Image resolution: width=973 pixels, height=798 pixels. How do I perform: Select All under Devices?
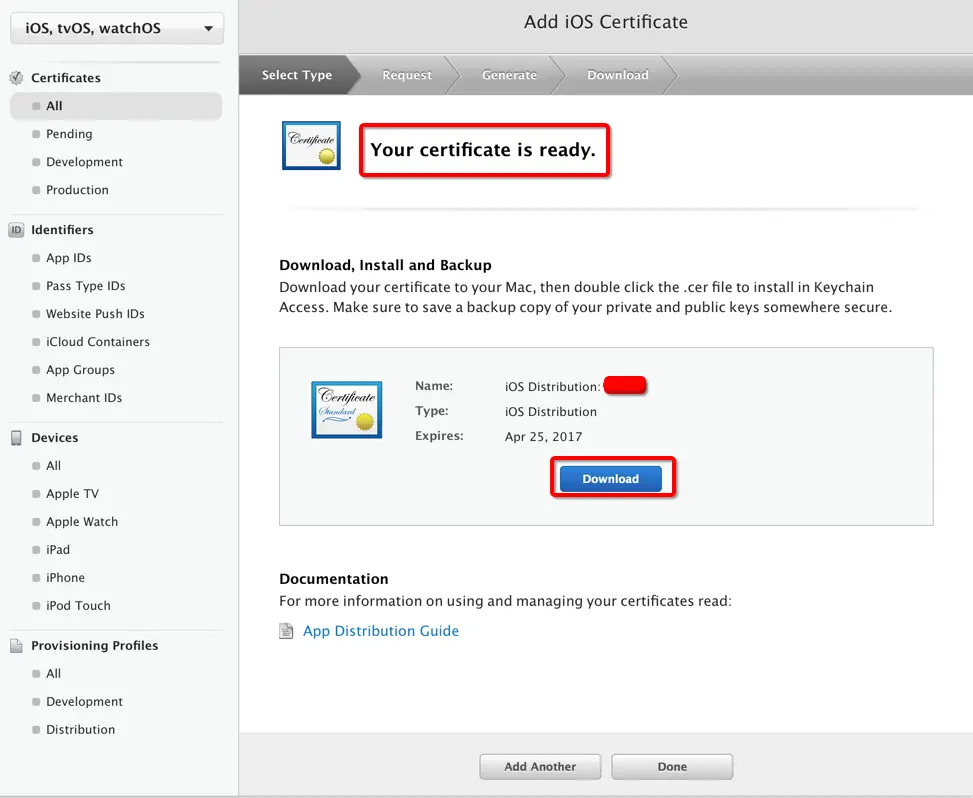tap(53, 466)
